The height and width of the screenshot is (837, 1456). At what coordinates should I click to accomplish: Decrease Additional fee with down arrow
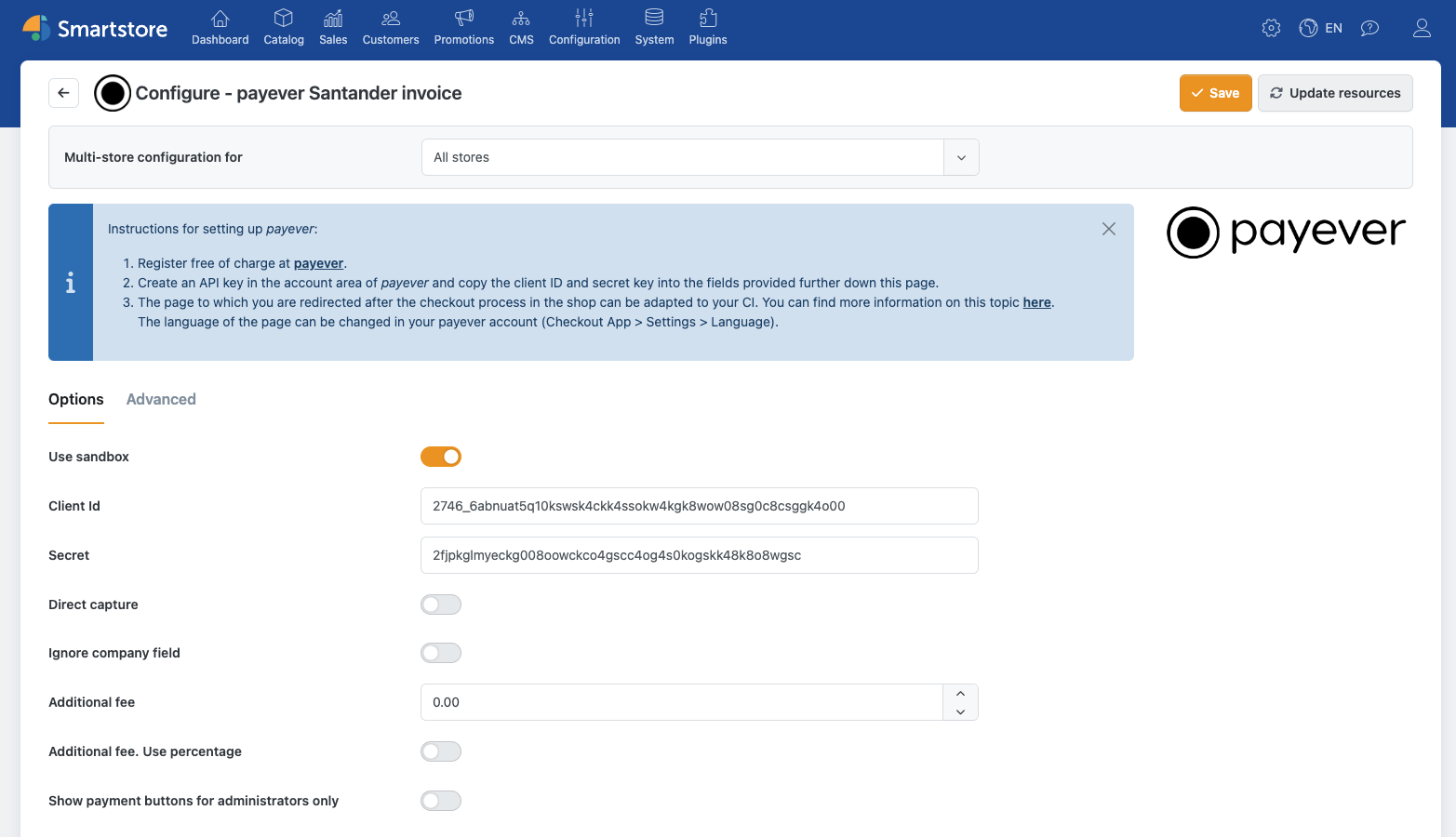(960, 711)
